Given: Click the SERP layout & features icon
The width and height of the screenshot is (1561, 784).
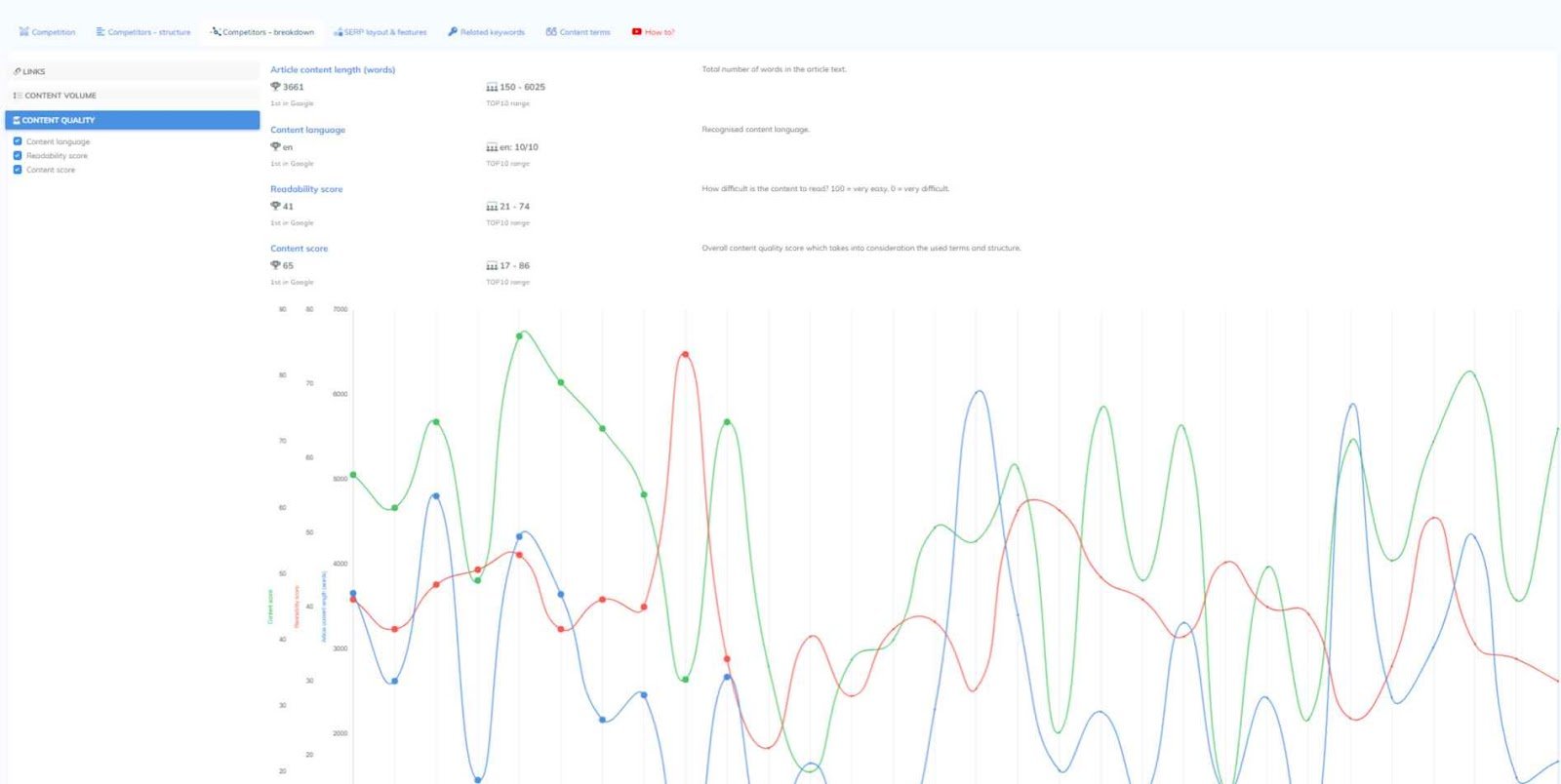Looking at the screenshot, I should (338, 32).
